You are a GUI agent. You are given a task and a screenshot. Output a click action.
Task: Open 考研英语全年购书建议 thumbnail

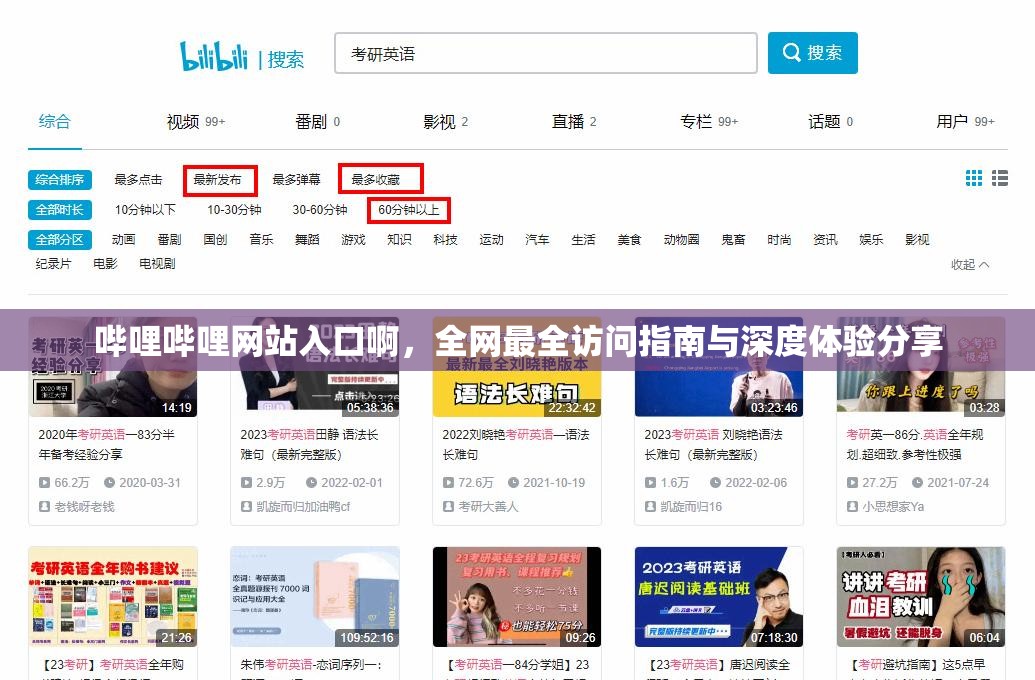pos(113,597)
